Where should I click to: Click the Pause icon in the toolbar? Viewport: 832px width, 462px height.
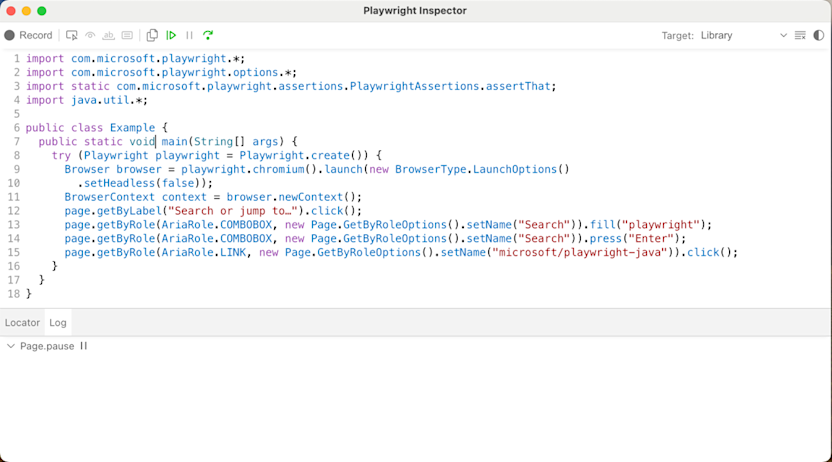pos(189,36)
